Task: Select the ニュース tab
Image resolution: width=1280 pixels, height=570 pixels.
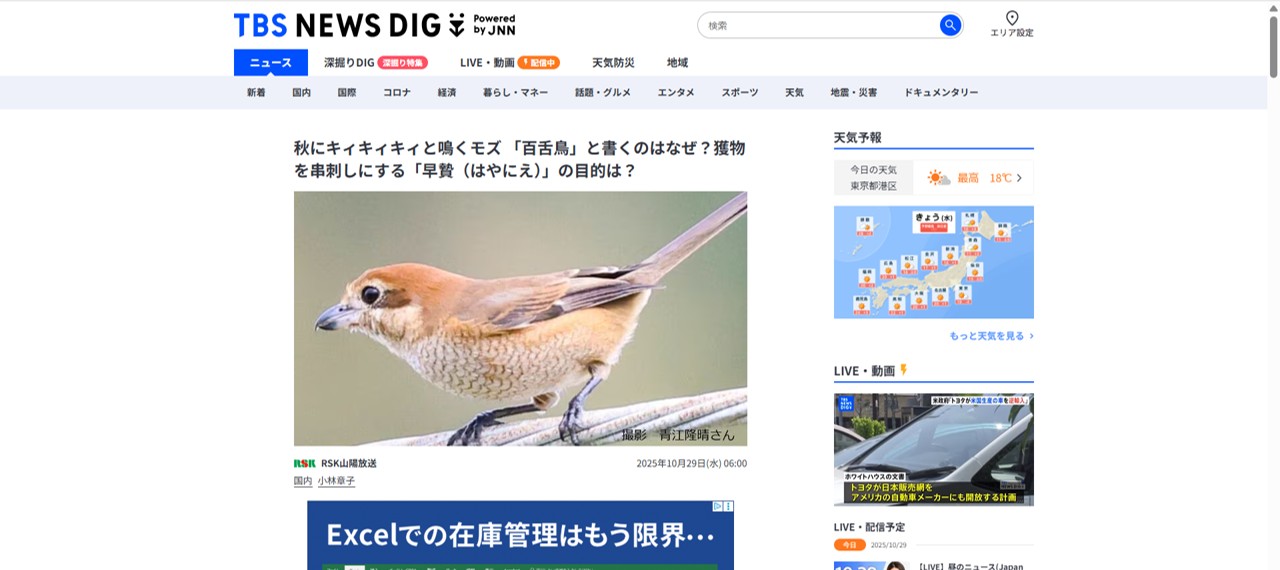Action: pyautogui.click(x=271, y=62)
